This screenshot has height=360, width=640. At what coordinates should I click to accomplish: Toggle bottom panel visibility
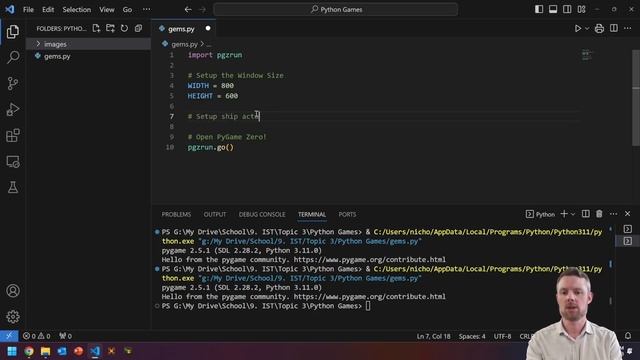[553, 9]
